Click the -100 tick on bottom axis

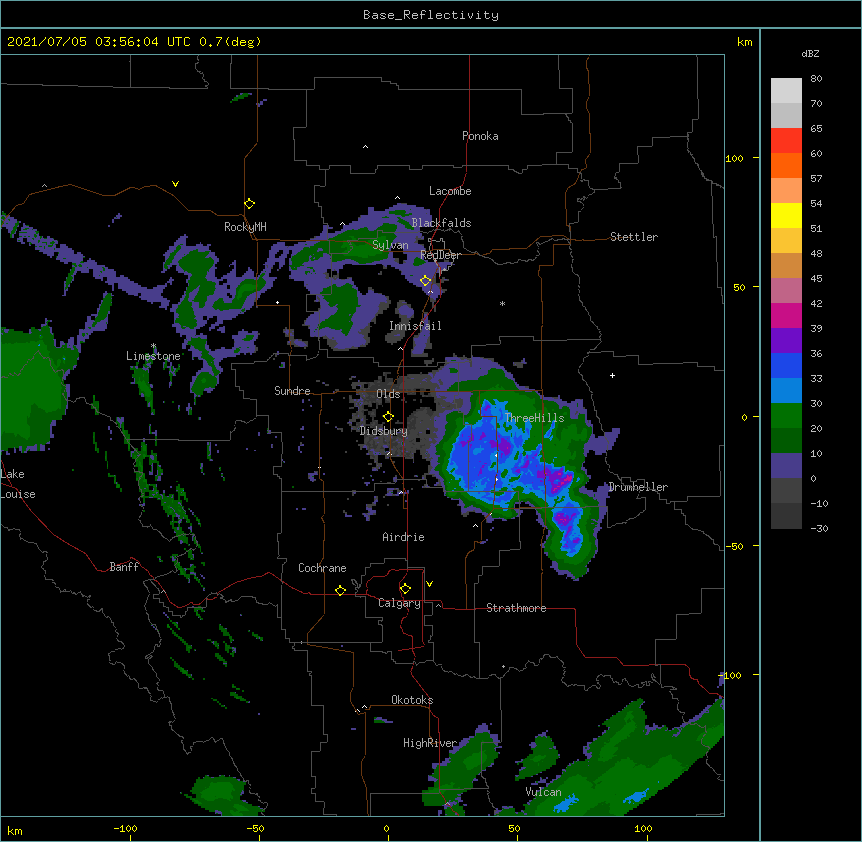125,828
